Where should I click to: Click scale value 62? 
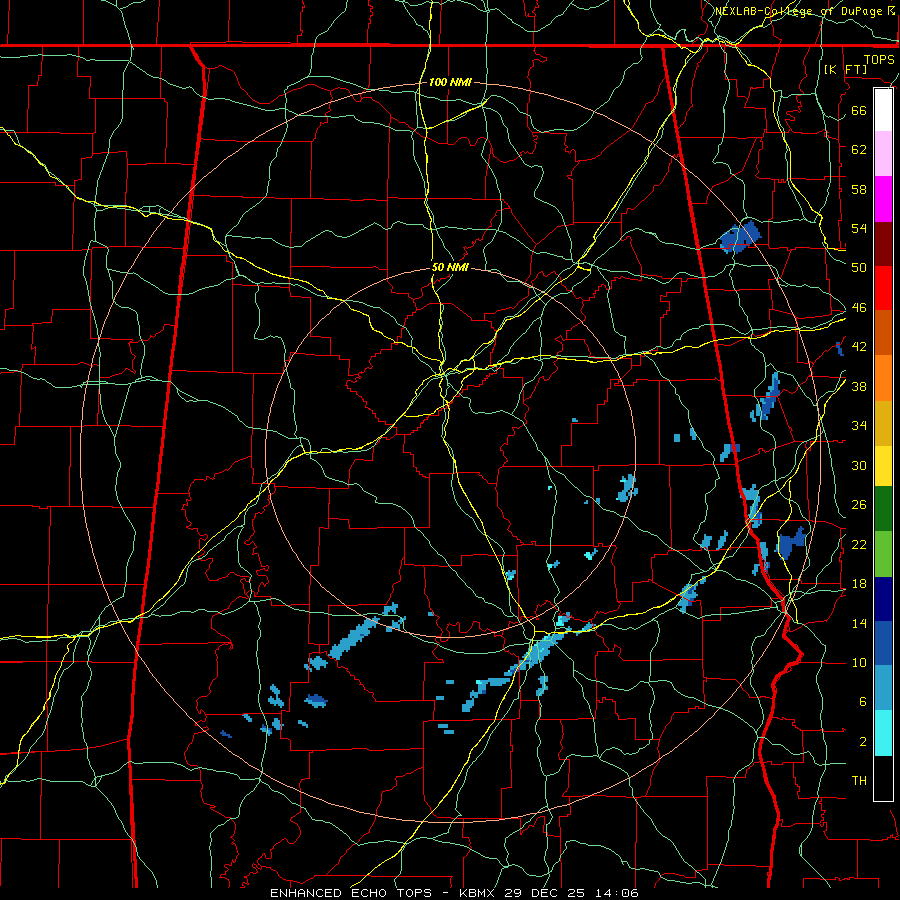pyautogui.click(x=859, y=149)
